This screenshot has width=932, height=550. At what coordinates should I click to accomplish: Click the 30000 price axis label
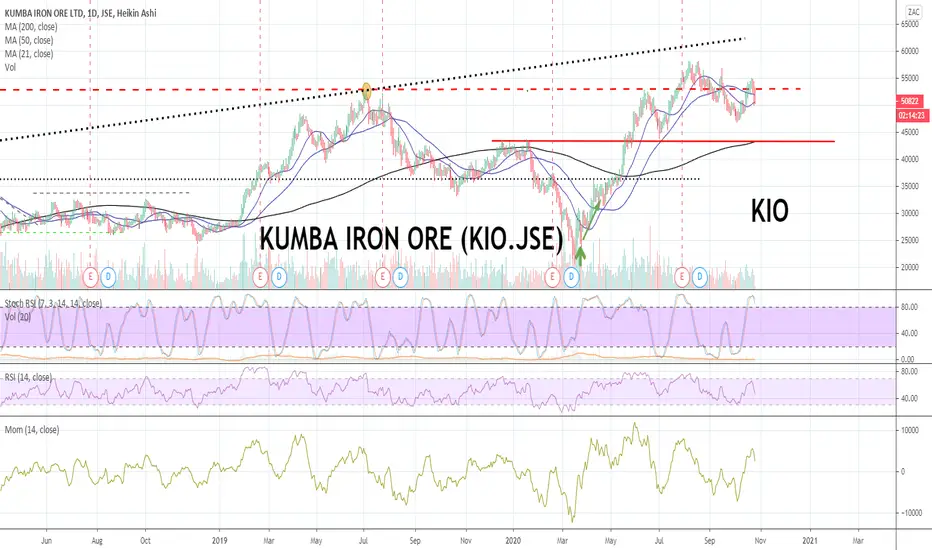pyautogui.click(x=910, y=213)
